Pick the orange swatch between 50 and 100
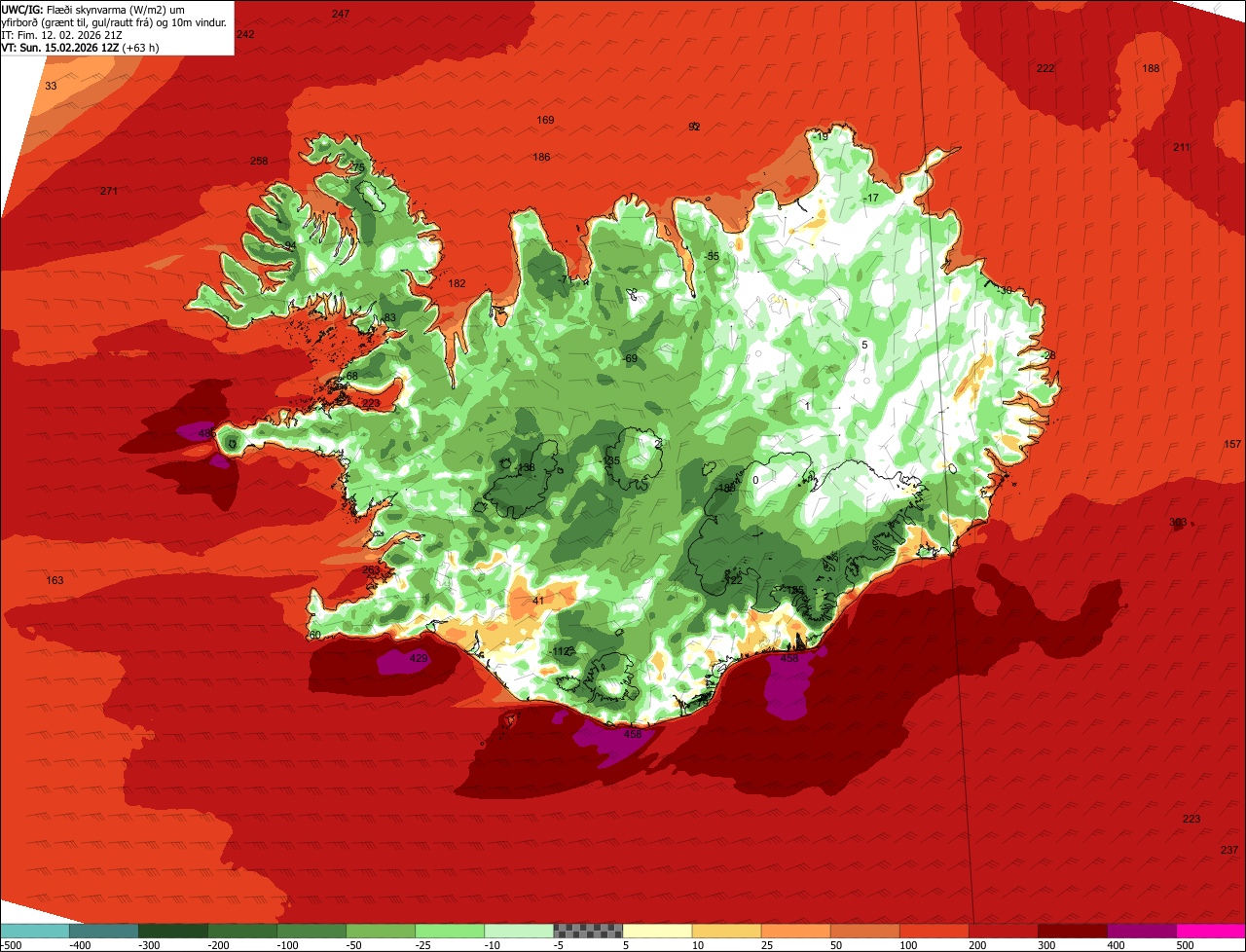The height and width of the screenshot is (952, 1246). tap(865, 931)
